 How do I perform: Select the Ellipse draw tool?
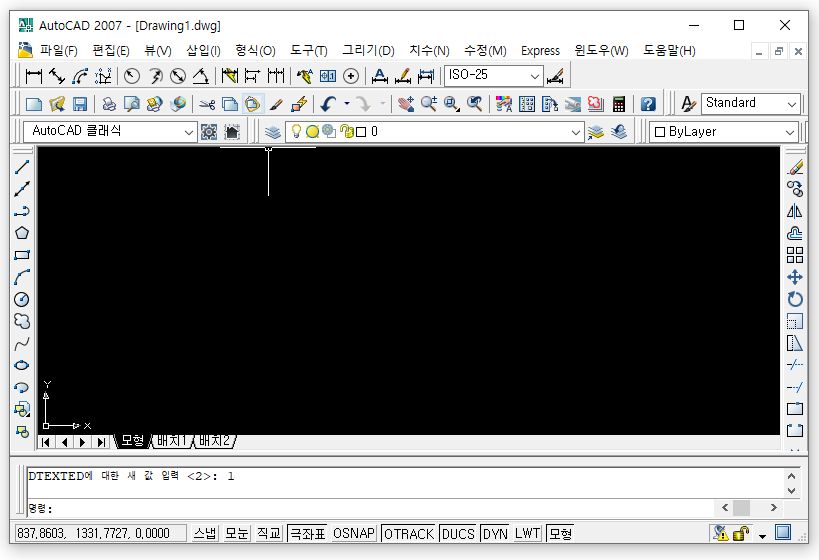[x=22, y=365]
